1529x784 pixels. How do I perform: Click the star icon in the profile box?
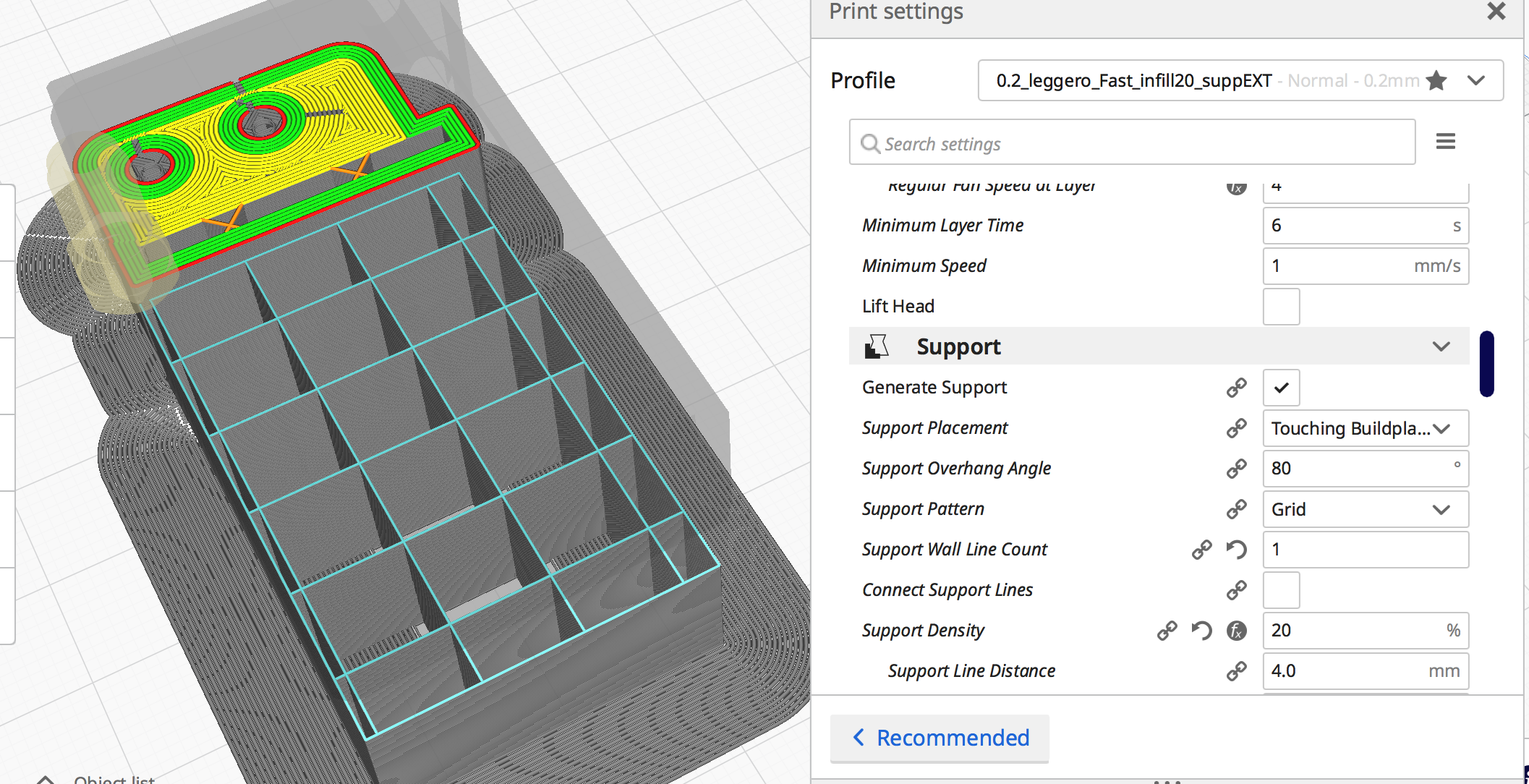(x=1436, y=80)
